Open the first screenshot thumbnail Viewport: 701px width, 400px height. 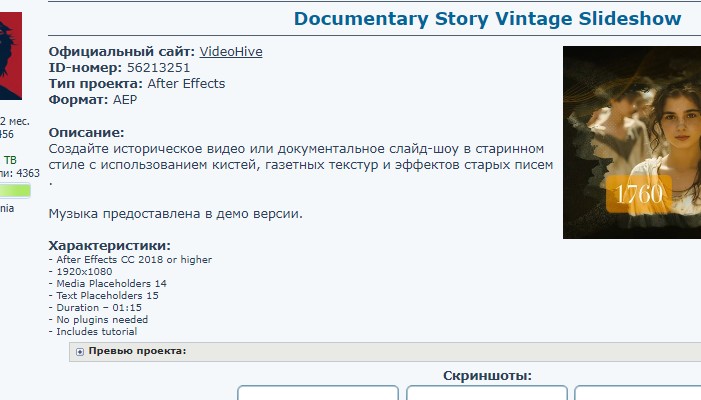[x=317, y=393]
